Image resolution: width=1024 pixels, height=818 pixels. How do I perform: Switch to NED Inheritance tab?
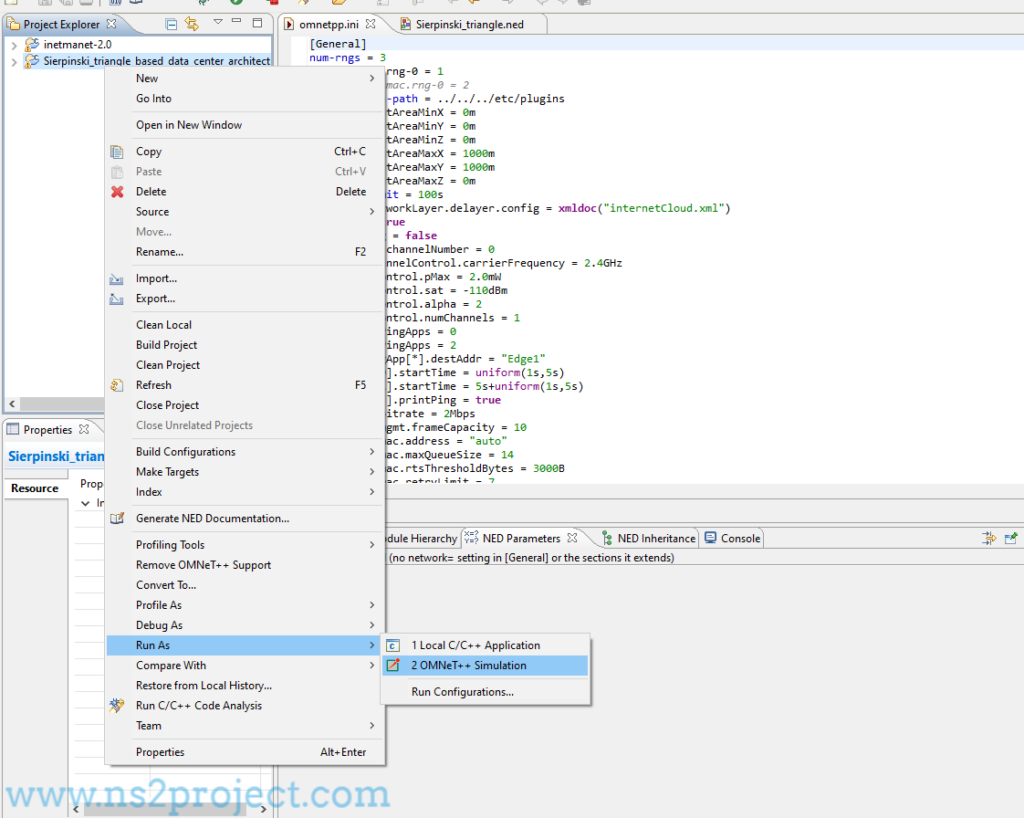tap(656, 539)
